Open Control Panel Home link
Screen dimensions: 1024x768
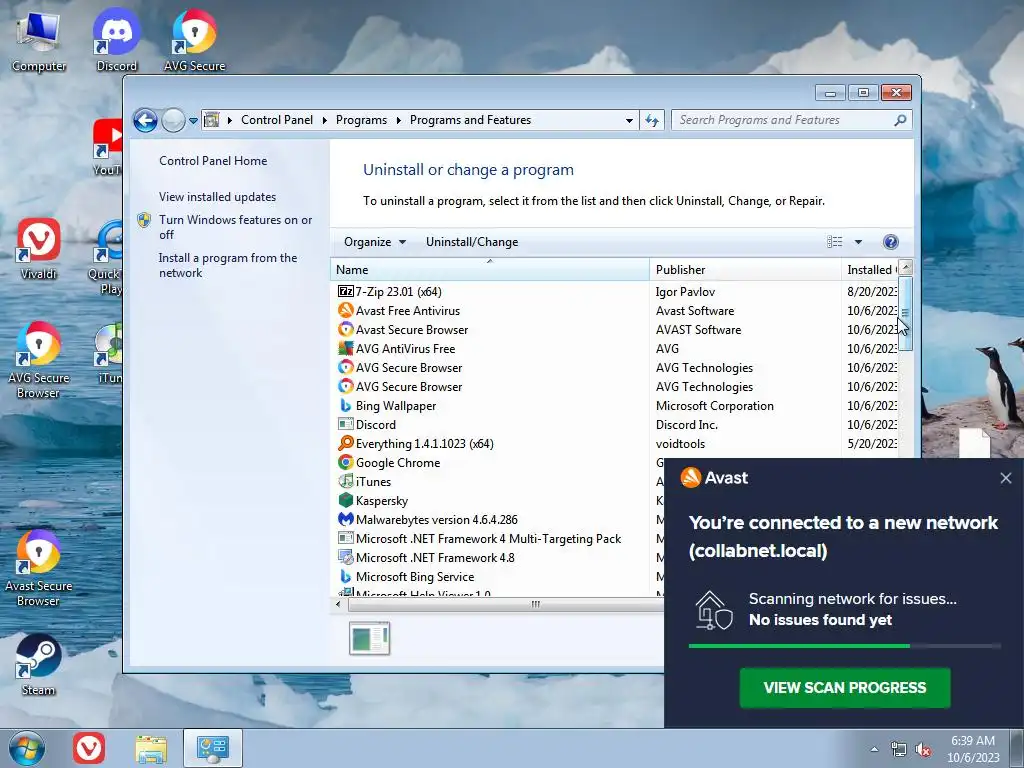tap(213, 161)
